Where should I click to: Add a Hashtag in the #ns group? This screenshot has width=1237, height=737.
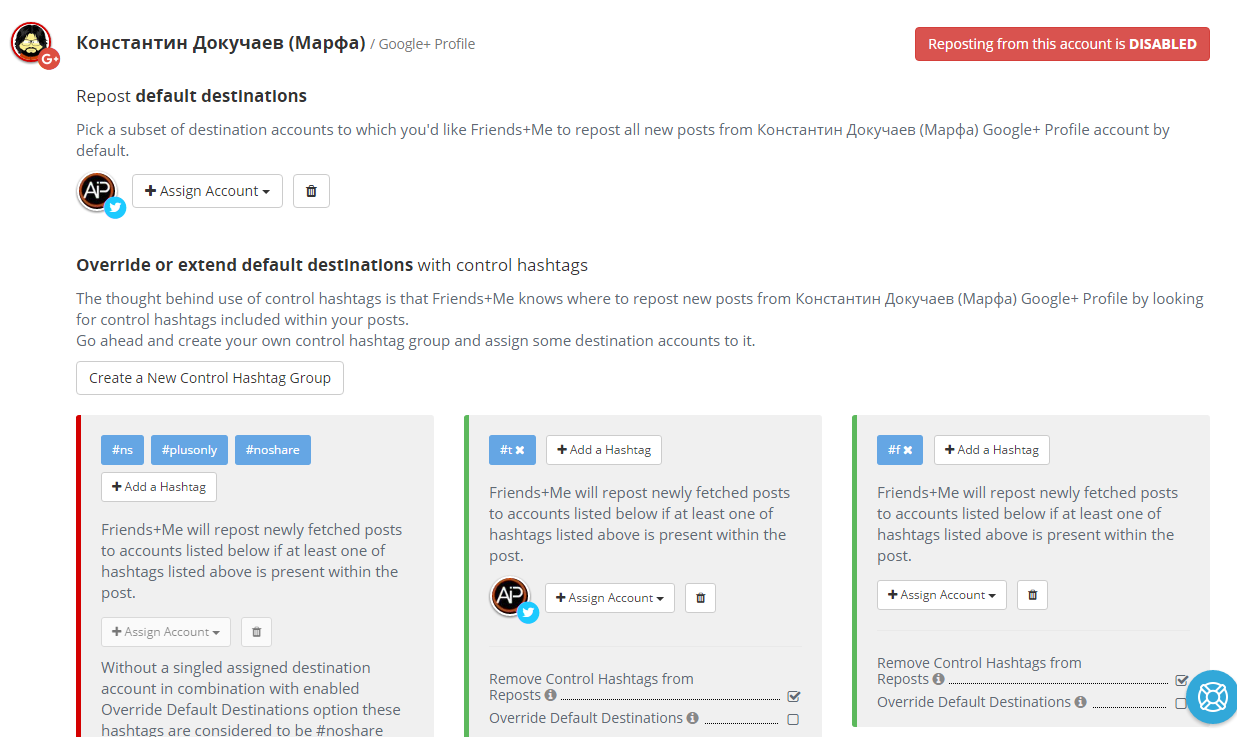coord(159,487)
